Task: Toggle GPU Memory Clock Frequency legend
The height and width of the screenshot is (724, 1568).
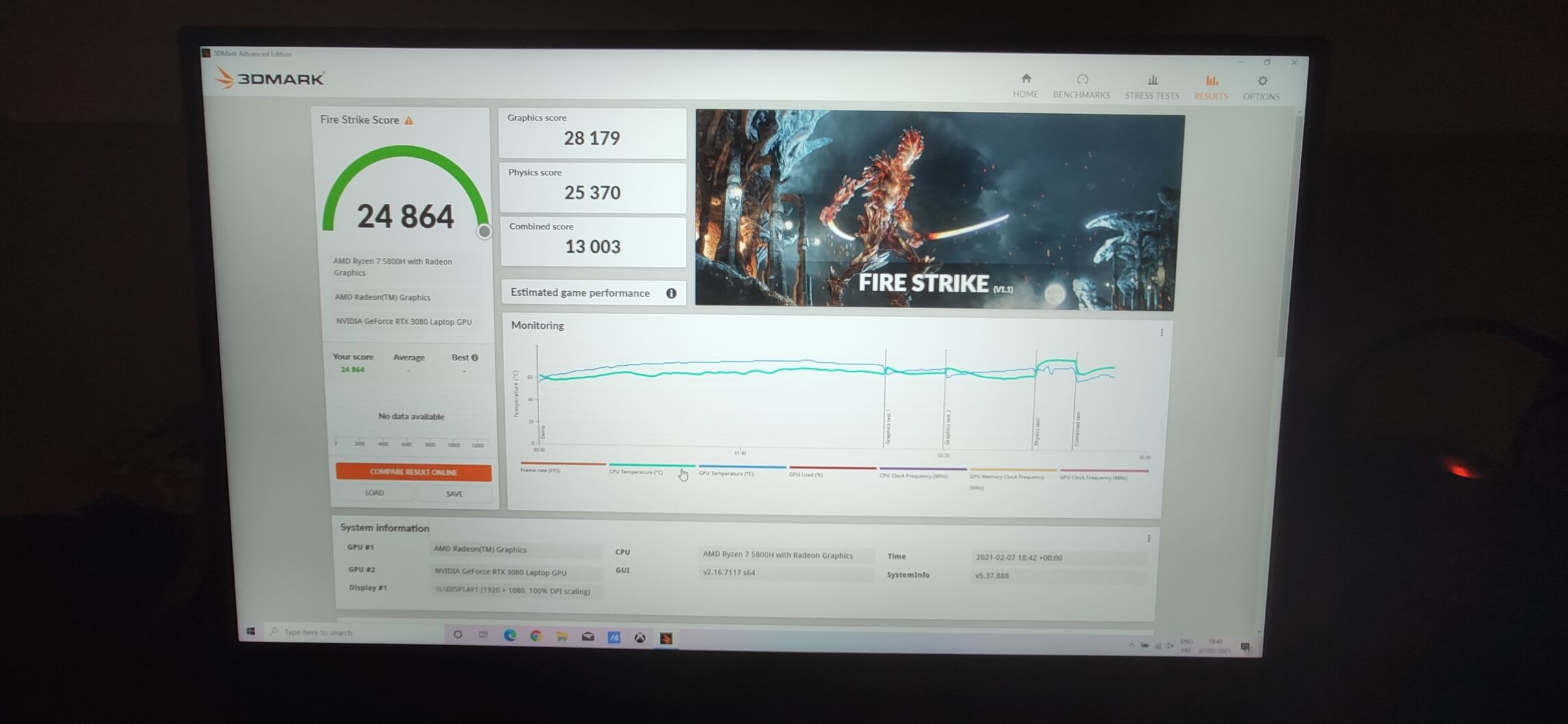Action: (1013, 478)
